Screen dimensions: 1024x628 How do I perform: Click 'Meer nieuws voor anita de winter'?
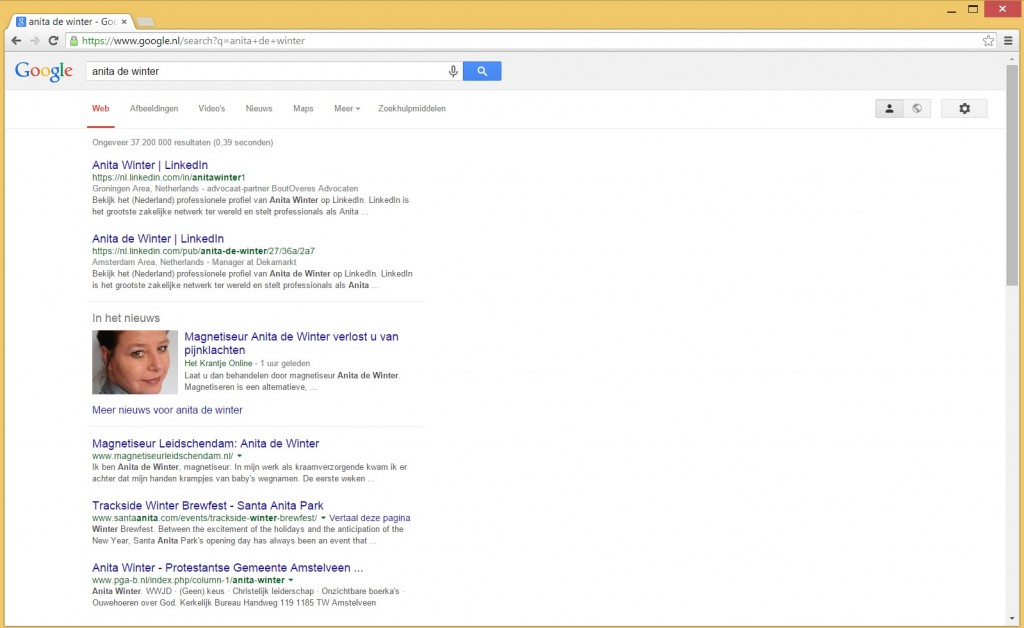[167, 410]
